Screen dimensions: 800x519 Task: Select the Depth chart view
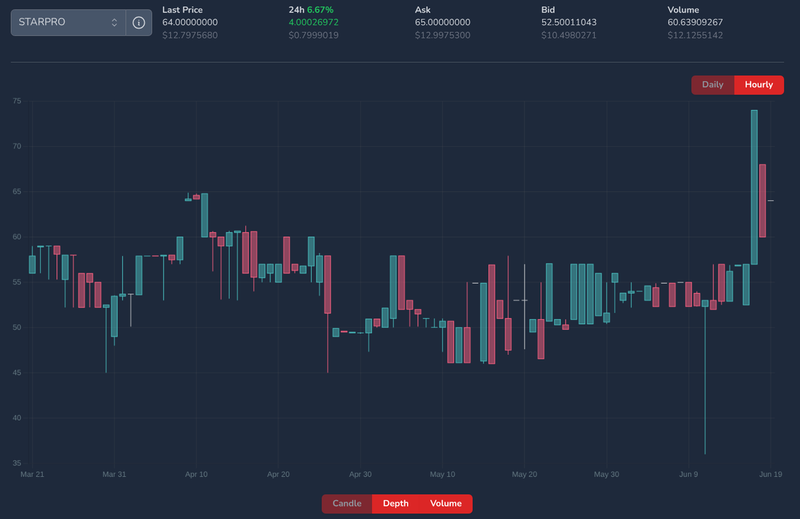click(x=396, y=504)
